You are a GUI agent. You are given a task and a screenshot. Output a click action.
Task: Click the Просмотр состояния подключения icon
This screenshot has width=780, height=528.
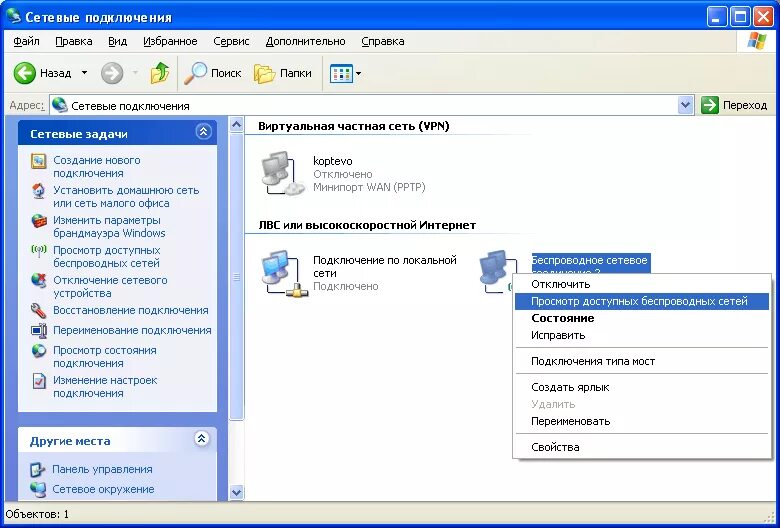[x=38, y=351]
